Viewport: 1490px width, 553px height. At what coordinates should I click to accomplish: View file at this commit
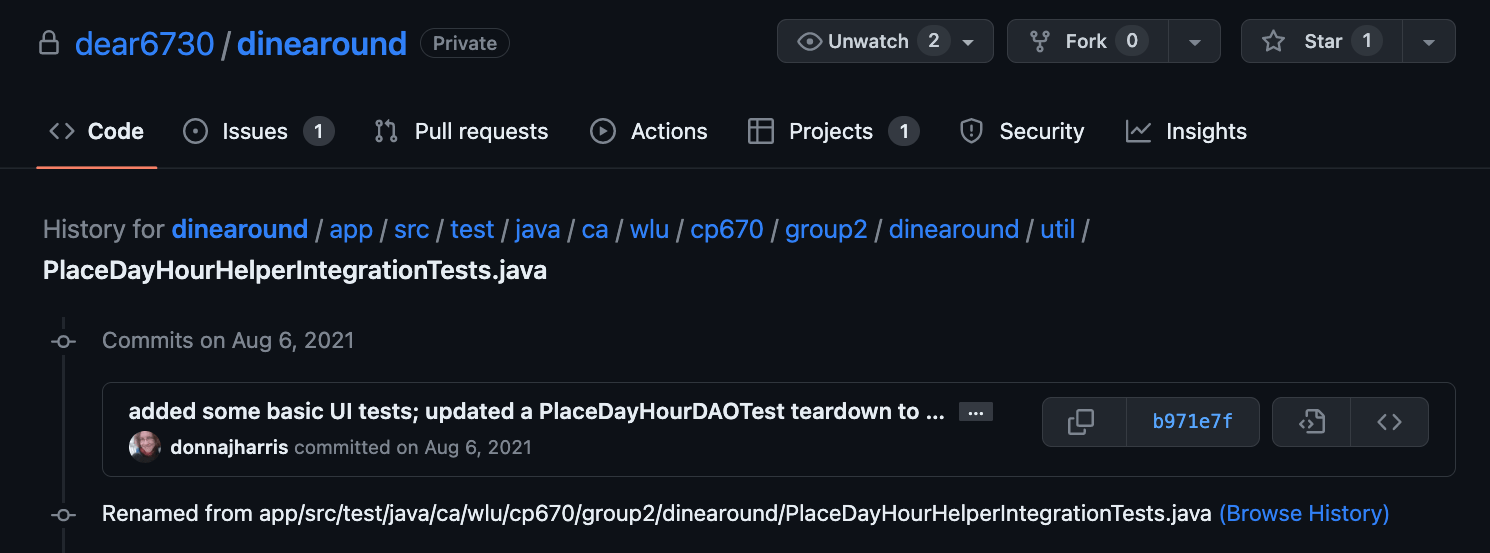coord(1311,422)
